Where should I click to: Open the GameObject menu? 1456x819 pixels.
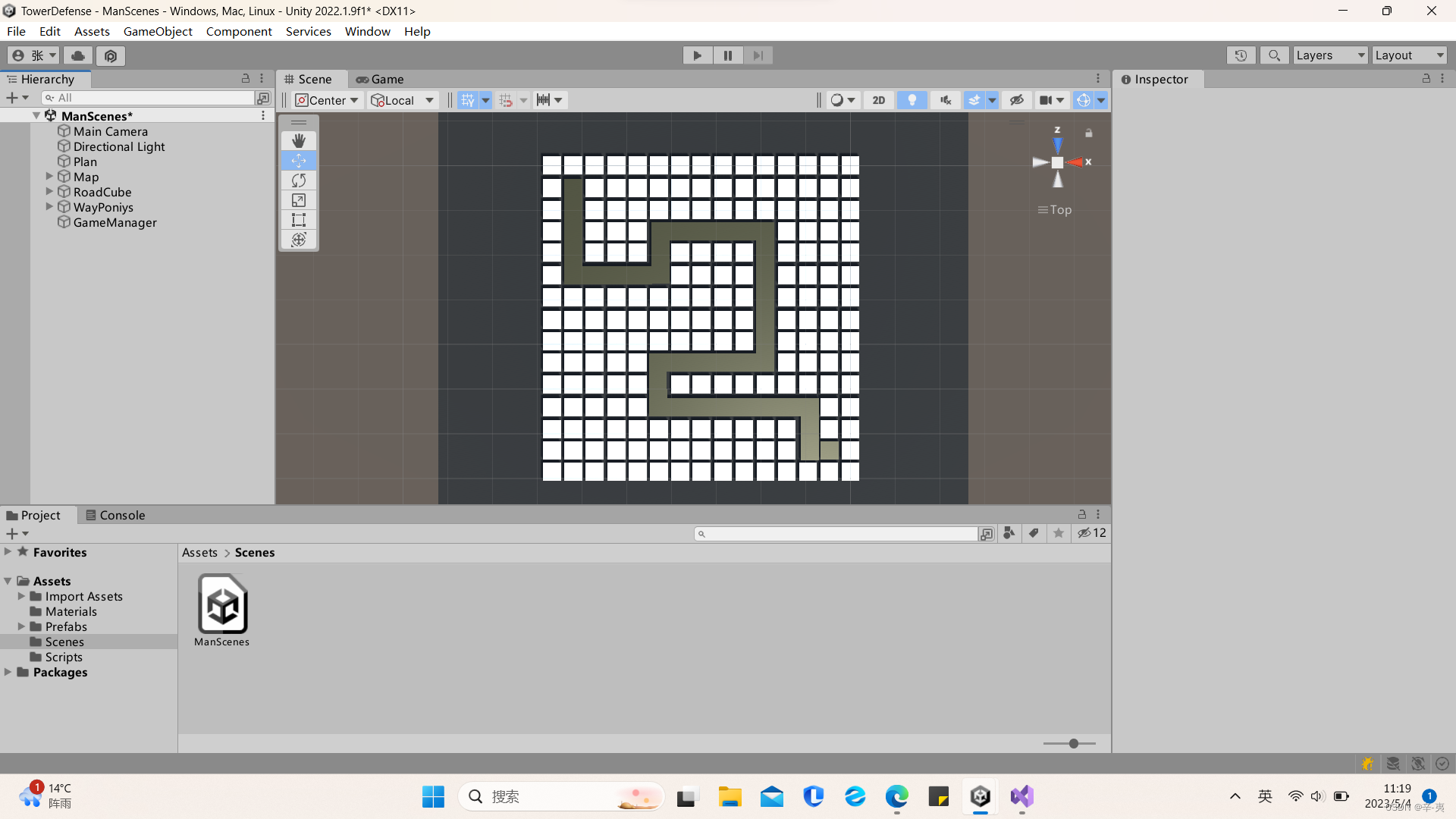click(158, 31)
